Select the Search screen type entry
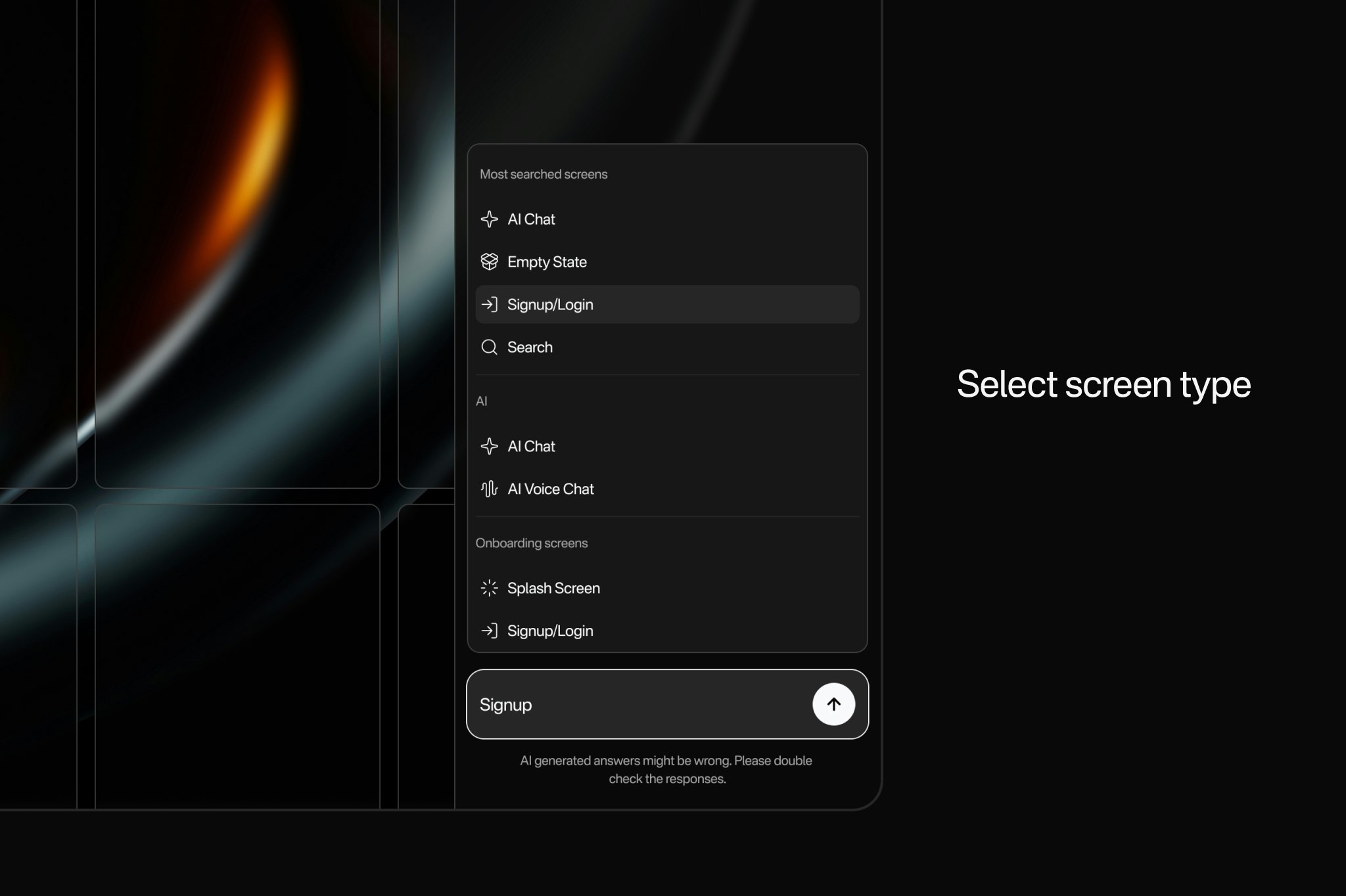 pyautogui.click(x=530, y=347)
